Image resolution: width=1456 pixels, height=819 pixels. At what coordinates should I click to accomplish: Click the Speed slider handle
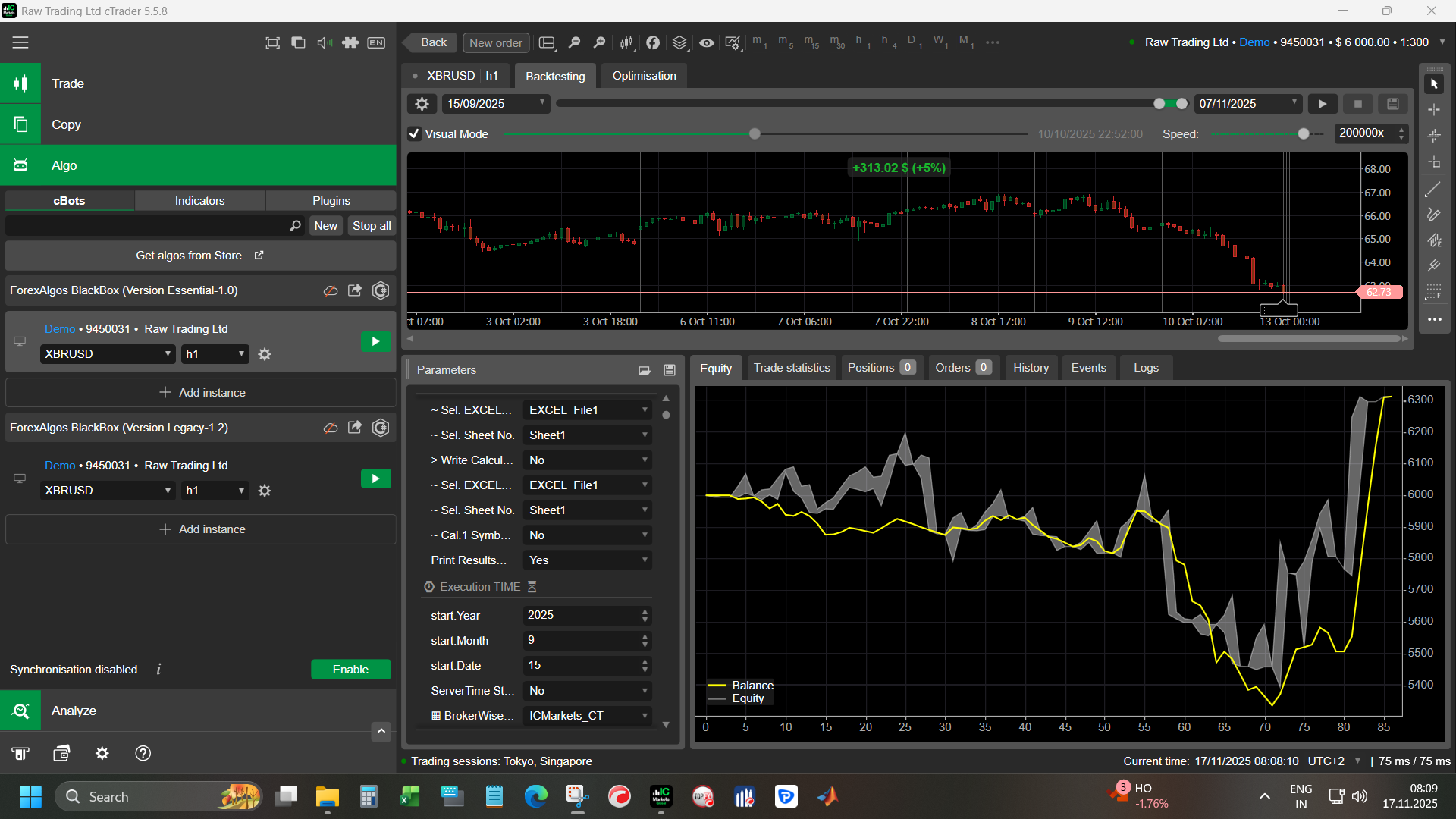pos(1303,134)
